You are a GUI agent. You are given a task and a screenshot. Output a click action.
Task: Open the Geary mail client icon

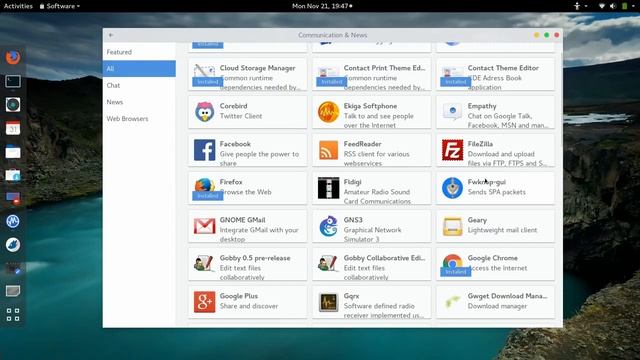click(x=452, y=226)
